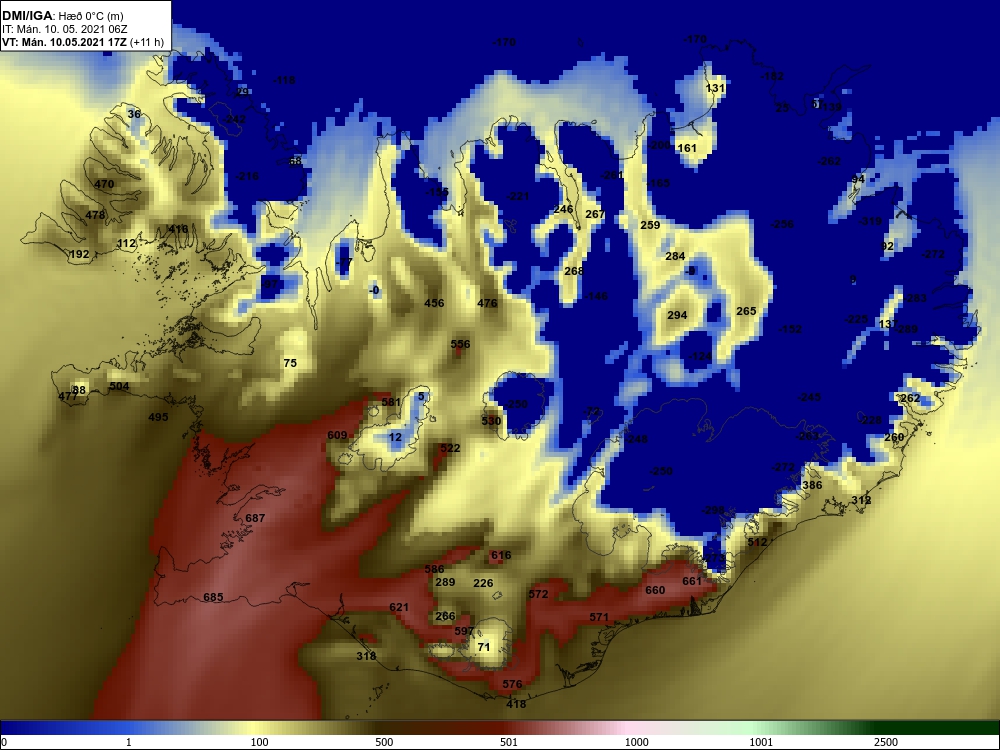Click the map value 586

coord(434,570)
